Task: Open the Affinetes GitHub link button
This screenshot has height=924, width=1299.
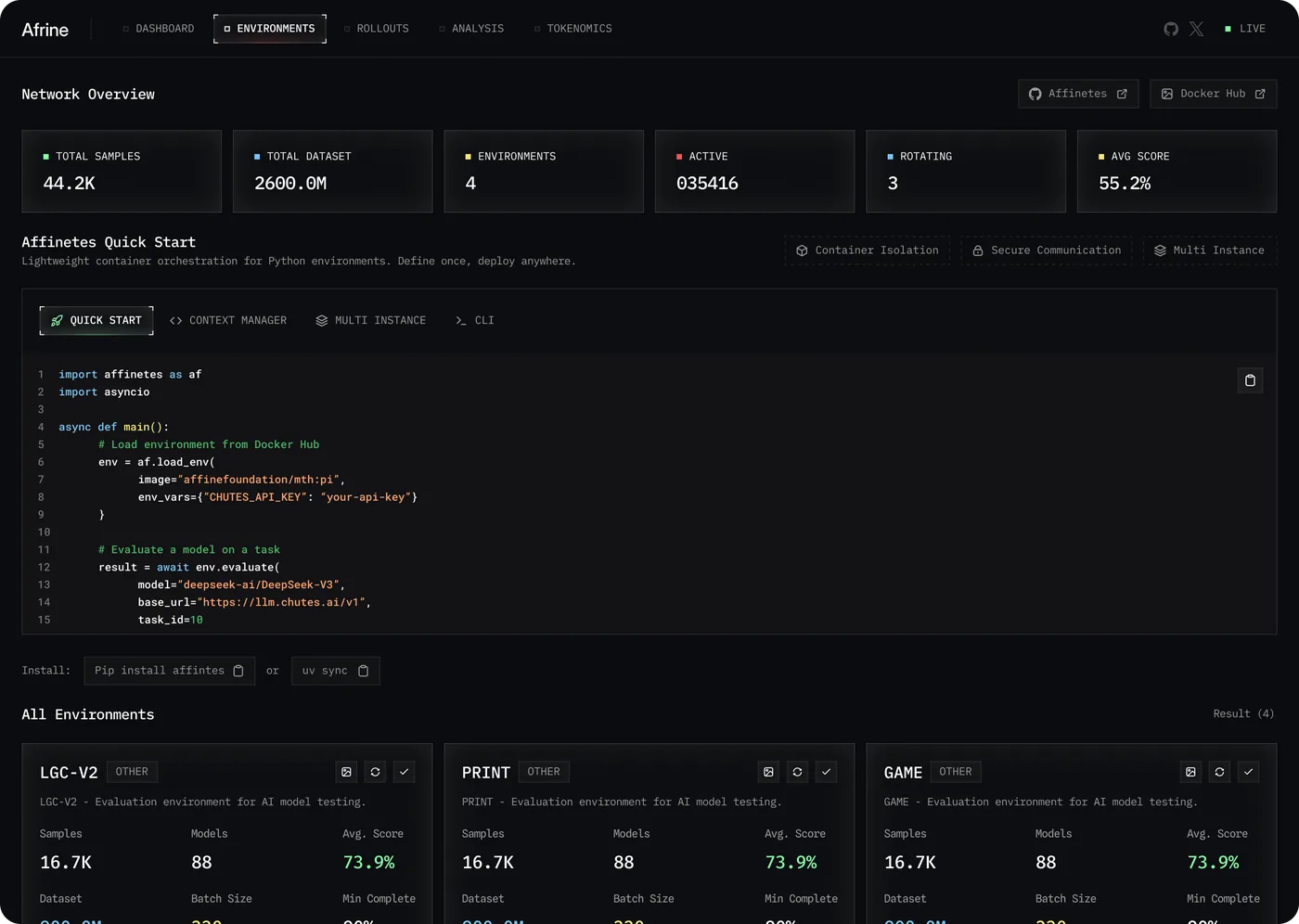Action: tap(1078, 94)
